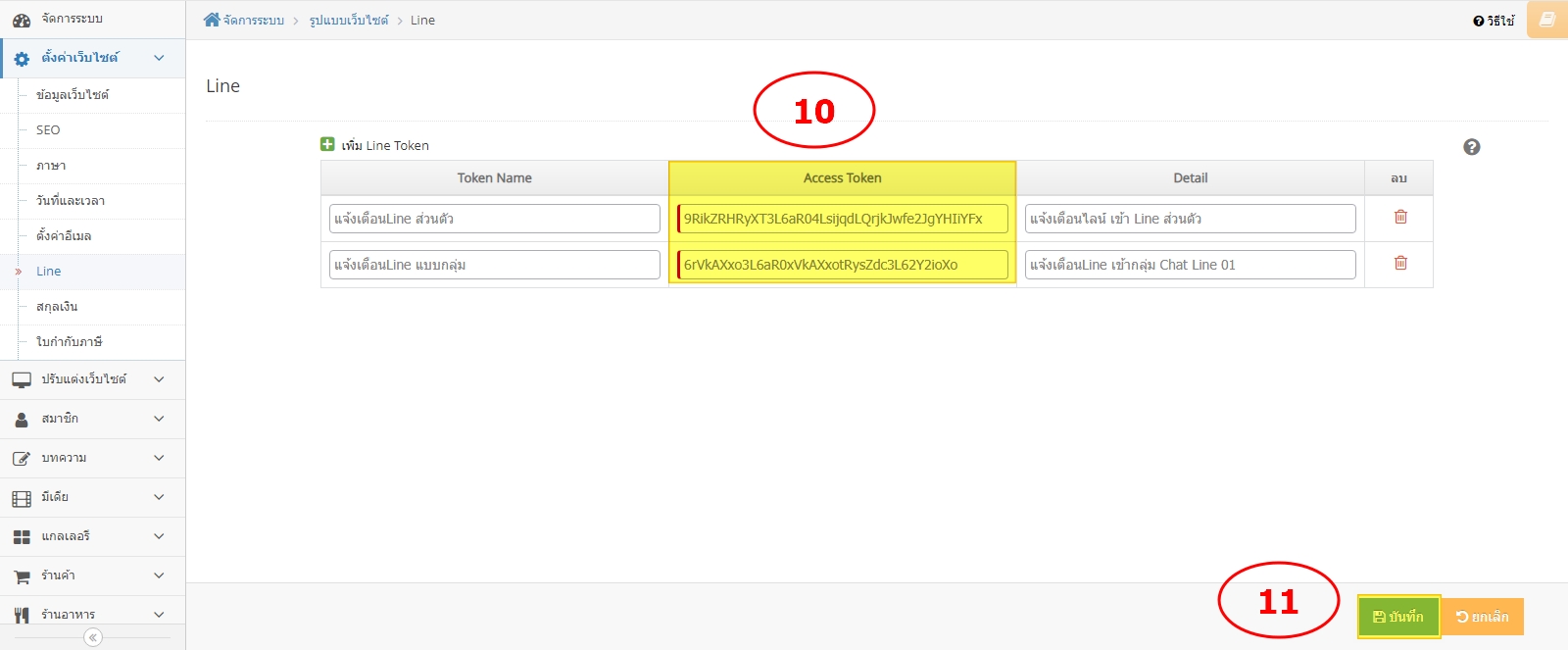Click the Access Token field starting with 6rVkAXxo
1568x650 pixels.
pyautogui.click(x=843, y=265)
